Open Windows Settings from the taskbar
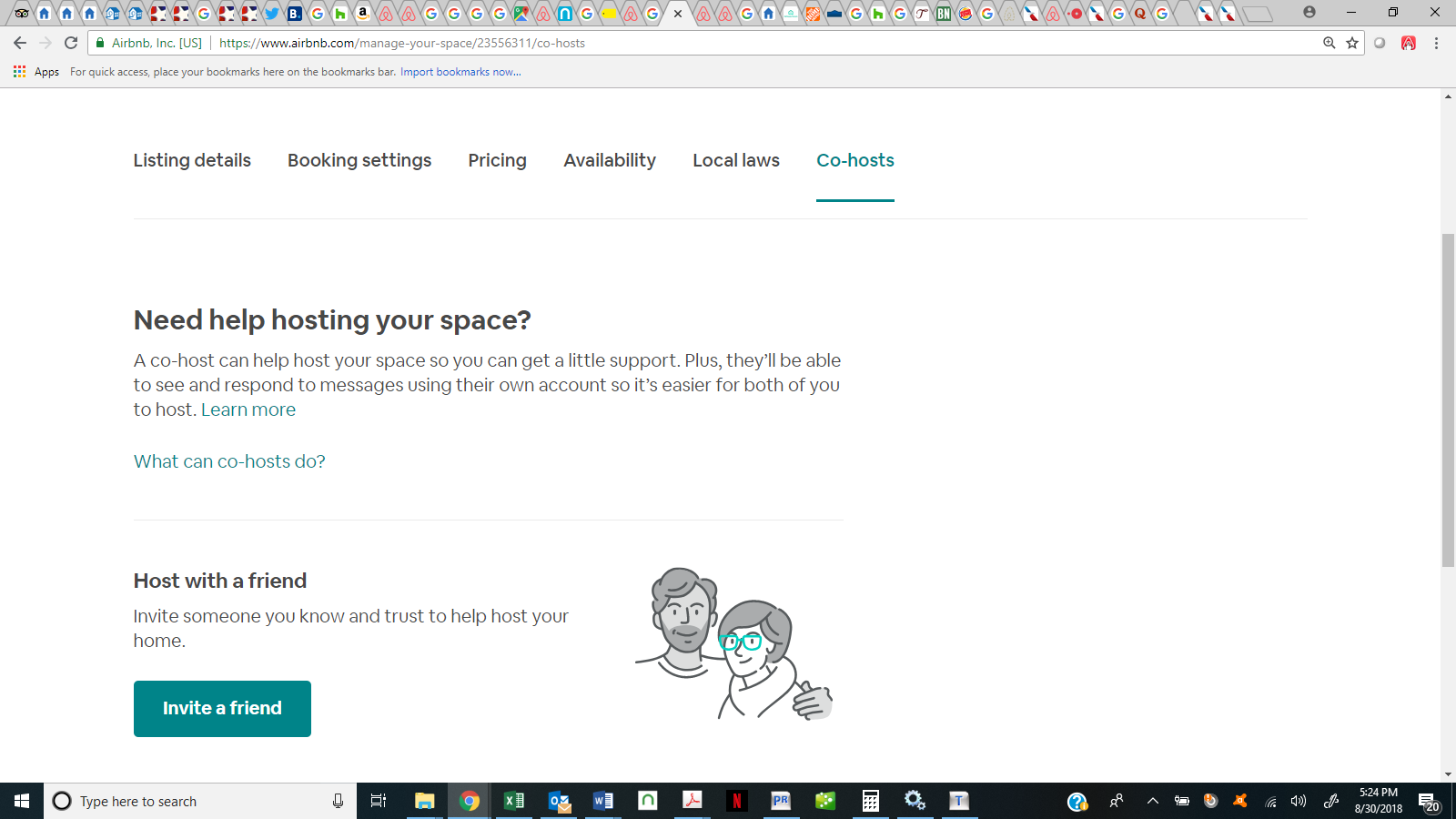1456x819 pixels. 915,801
